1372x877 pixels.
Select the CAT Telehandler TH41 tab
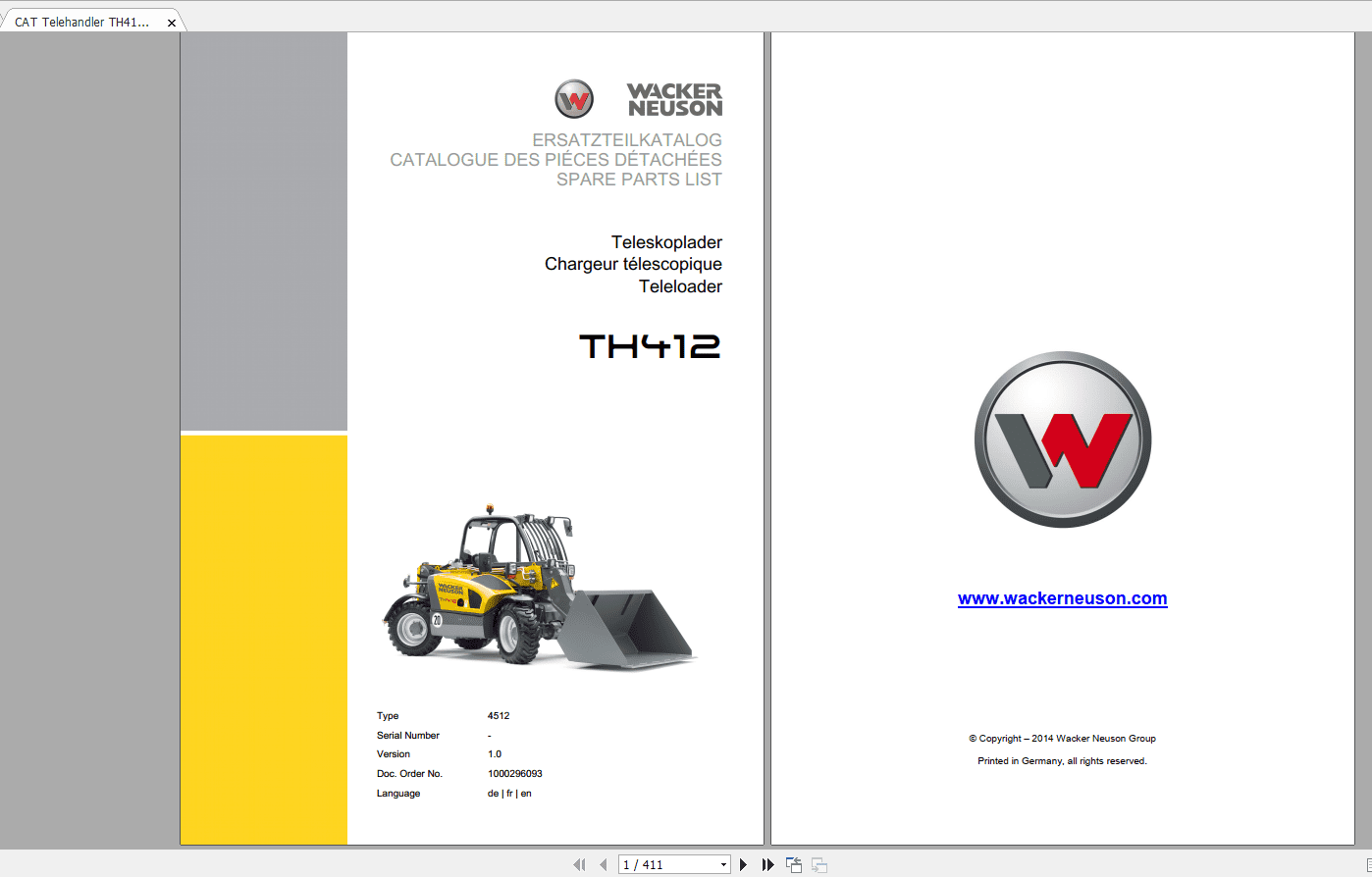(x=83, y=20)
